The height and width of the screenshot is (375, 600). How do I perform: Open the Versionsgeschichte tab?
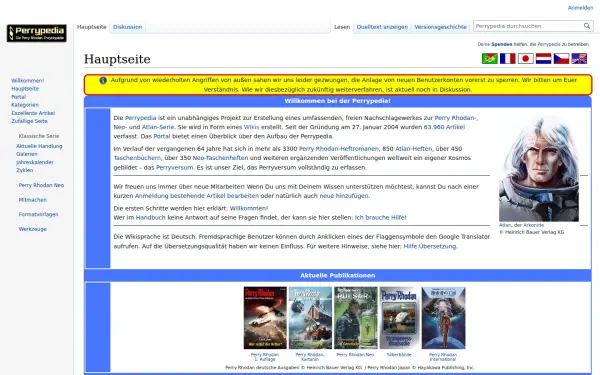coord(440,27)
